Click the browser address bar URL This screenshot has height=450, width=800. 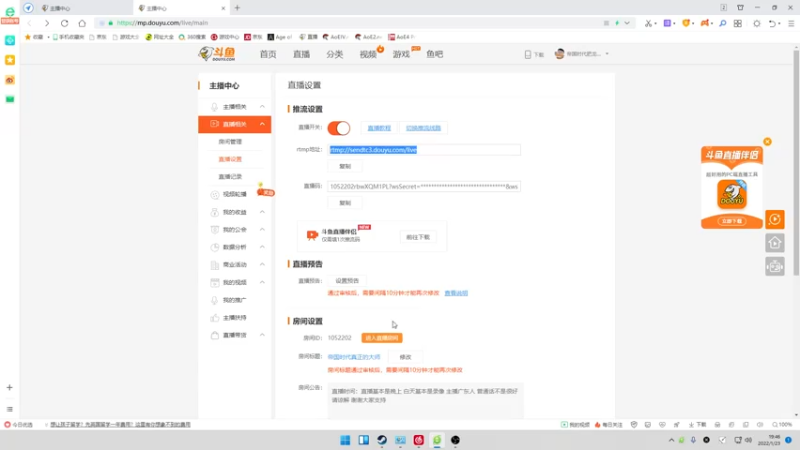tap(162, 23)
